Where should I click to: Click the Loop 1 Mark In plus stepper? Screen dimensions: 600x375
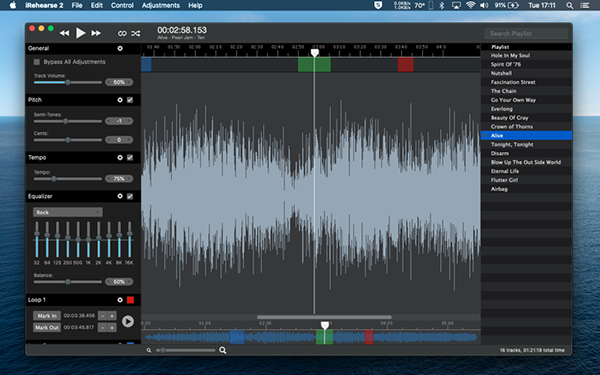click(112, 316)
